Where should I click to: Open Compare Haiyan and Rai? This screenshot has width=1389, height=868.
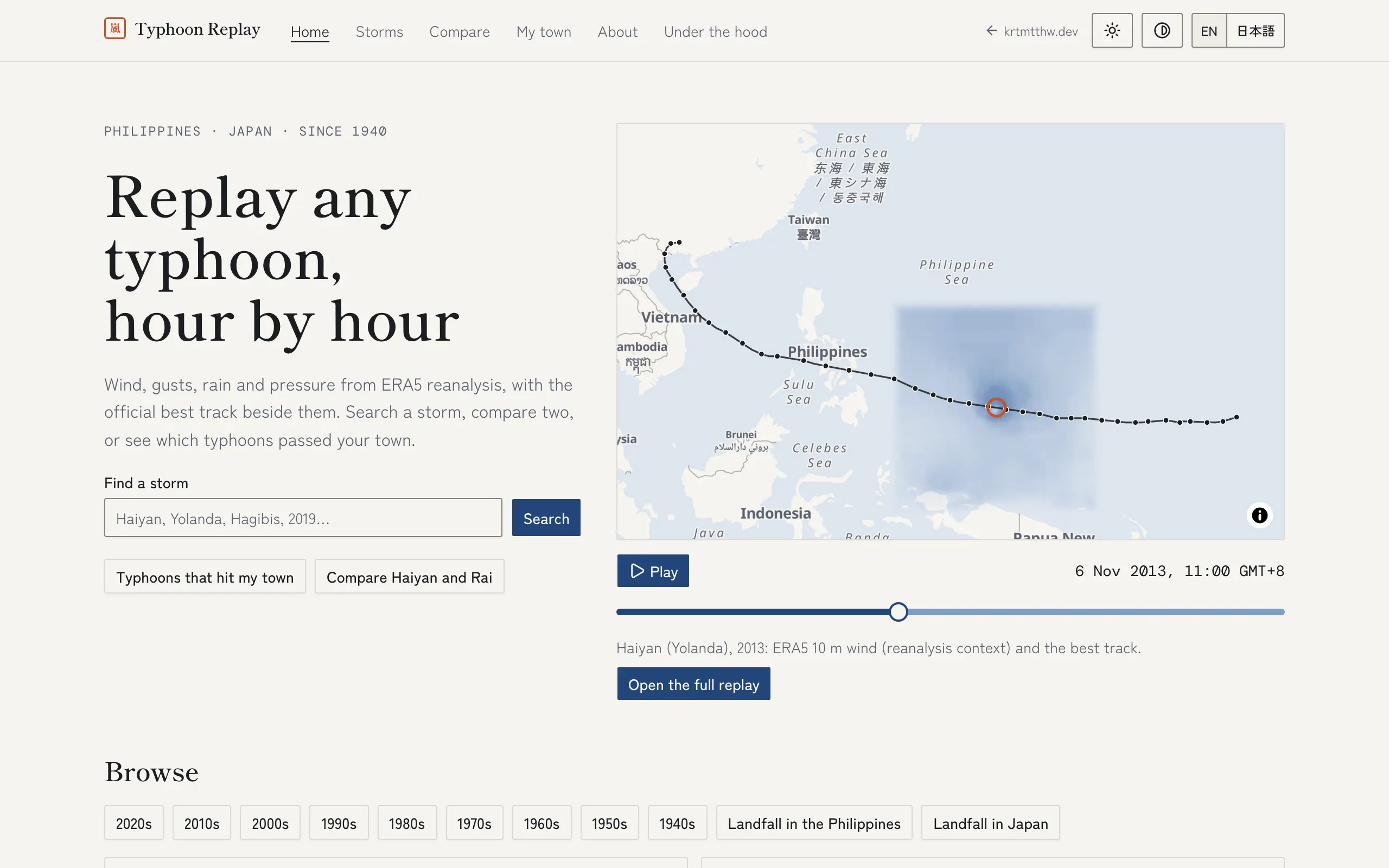409,576
